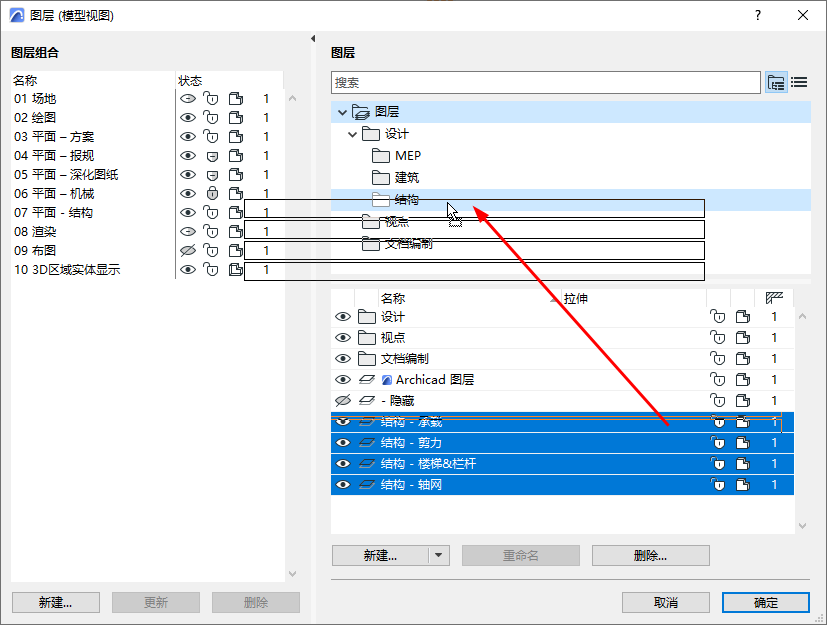Switch to flat list view mode icon
The height and width of the screenshot is (625, 827).
coord(799,82)
